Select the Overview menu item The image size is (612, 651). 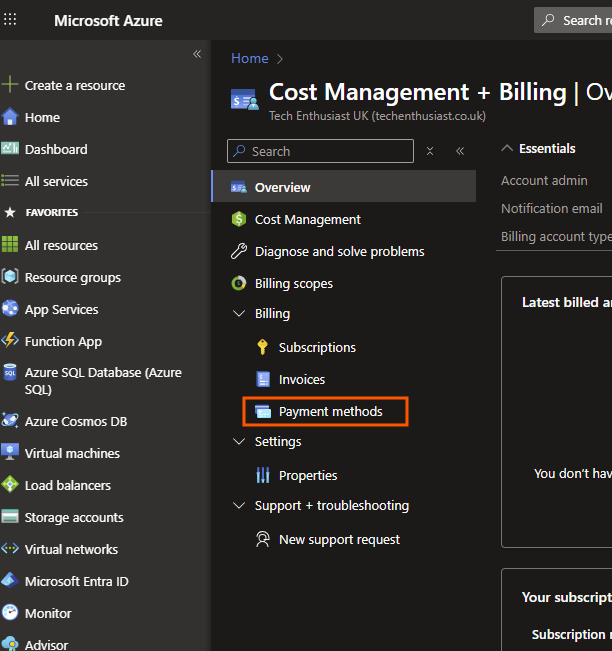pos(344,186)
